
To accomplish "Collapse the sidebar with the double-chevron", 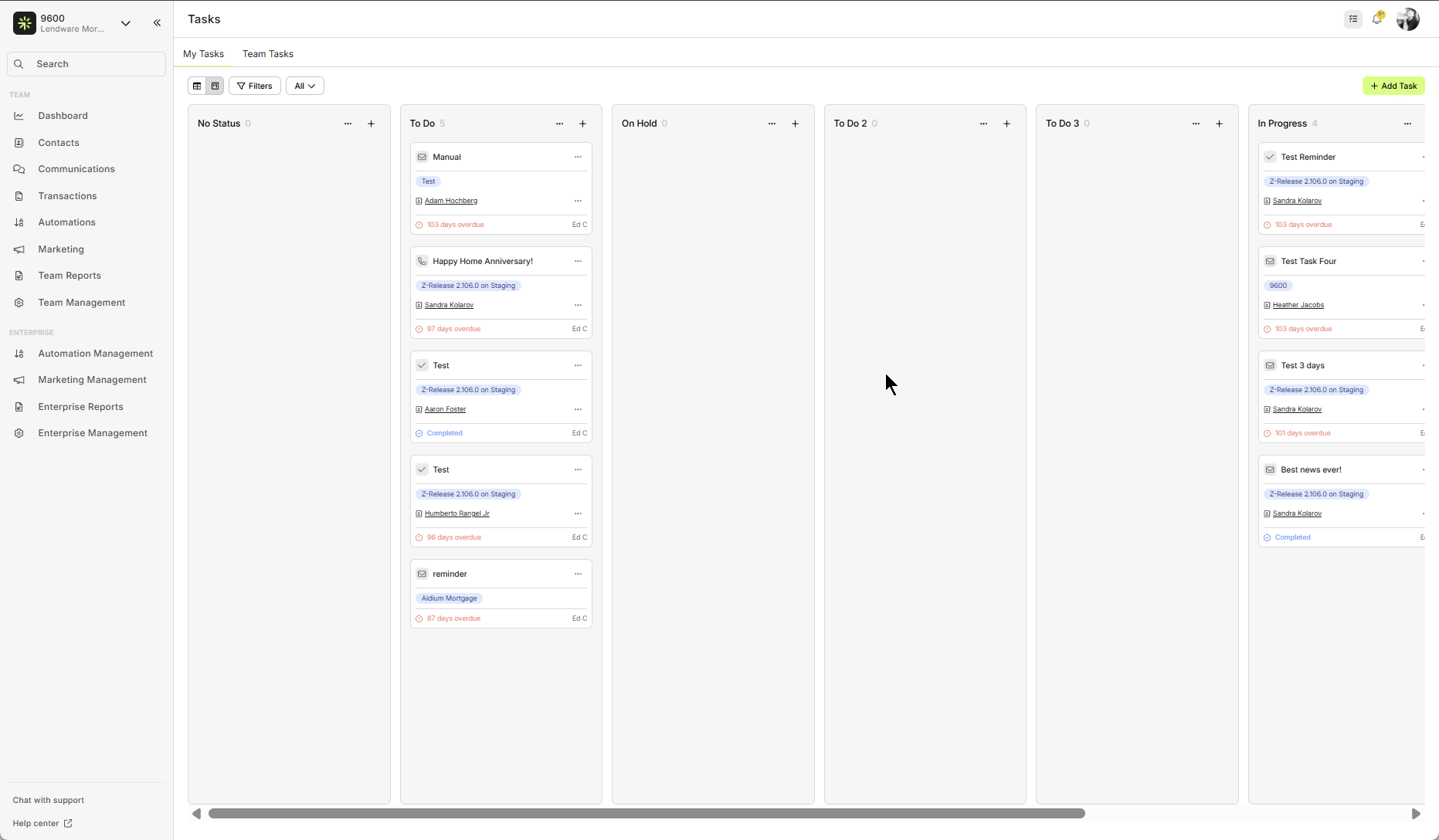I will [x=158, y=22].
